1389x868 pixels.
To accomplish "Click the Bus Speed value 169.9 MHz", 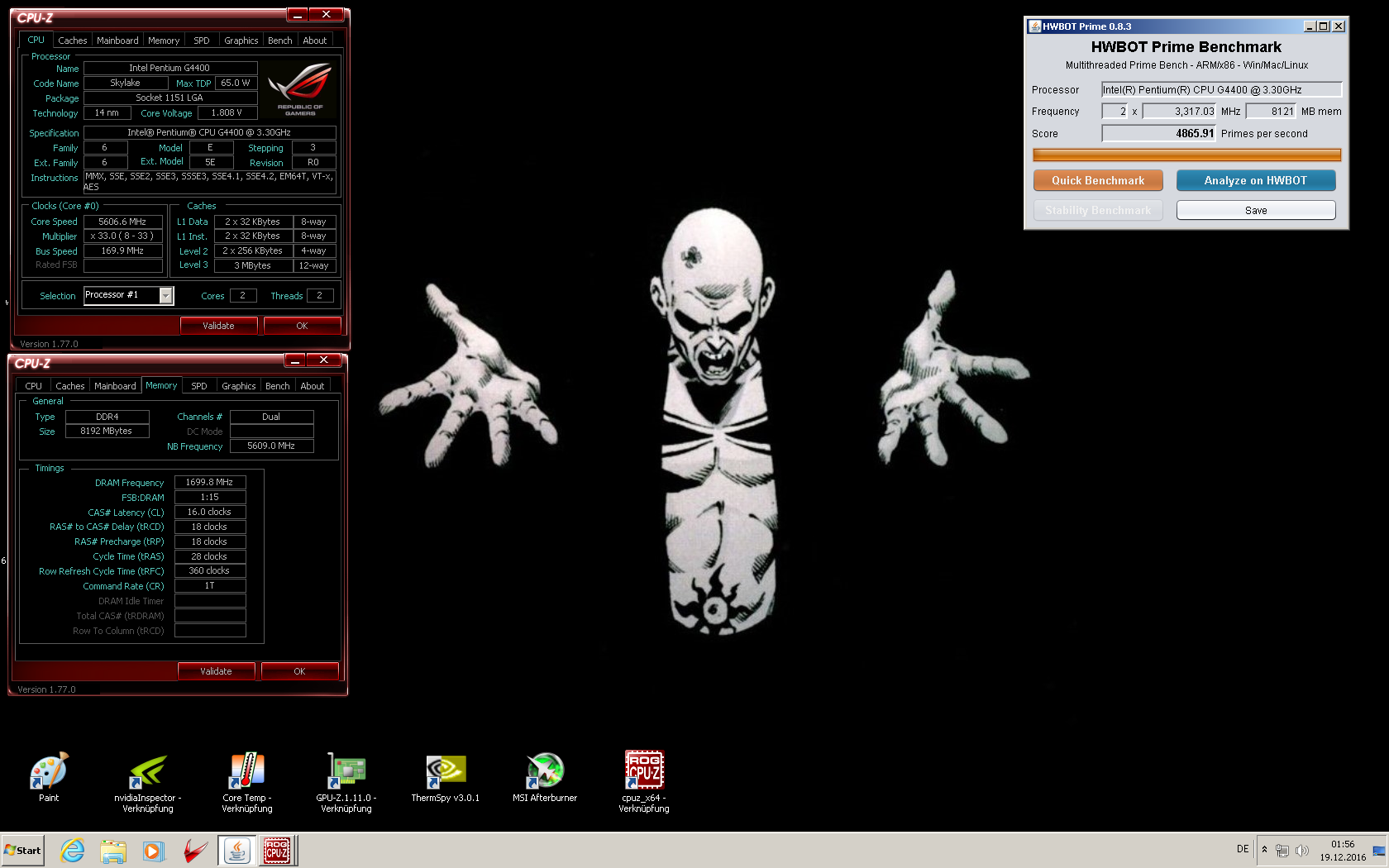I will point(122,250).
